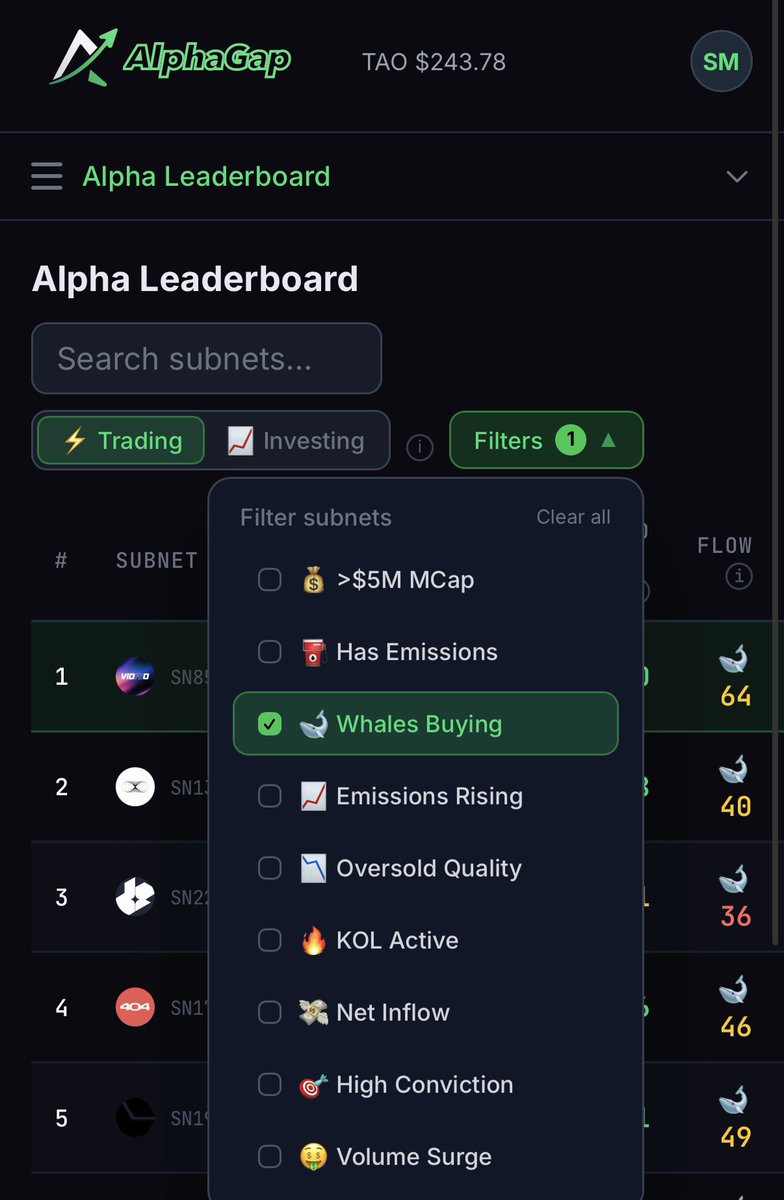The image size is (784, 1200).
Task: Click the SN85 subnet logo in row 1
Action: click(x=135, y=677)
